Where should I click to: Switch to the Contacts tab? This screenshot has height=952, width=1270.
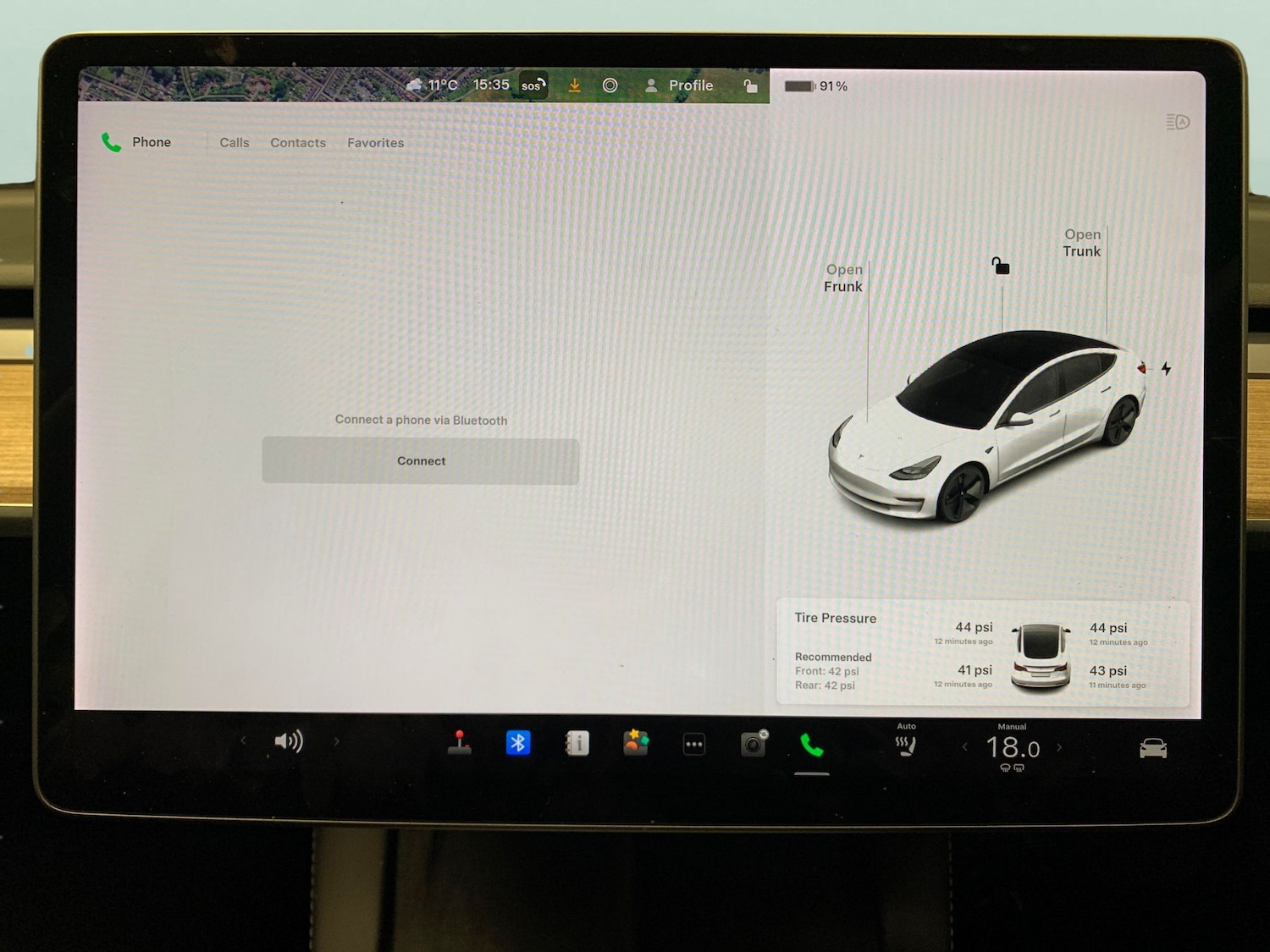coord(298,142)
